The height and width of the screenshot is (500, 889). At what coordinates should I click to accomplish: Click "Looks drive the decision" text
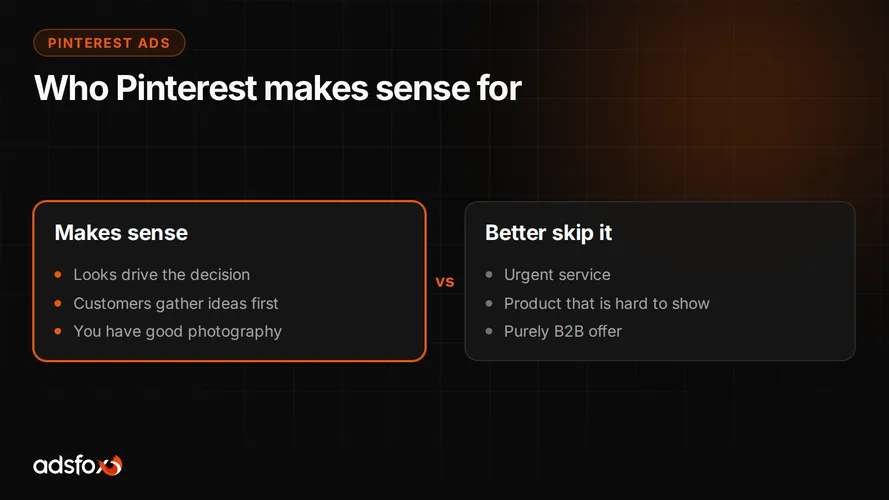(162, 274)
